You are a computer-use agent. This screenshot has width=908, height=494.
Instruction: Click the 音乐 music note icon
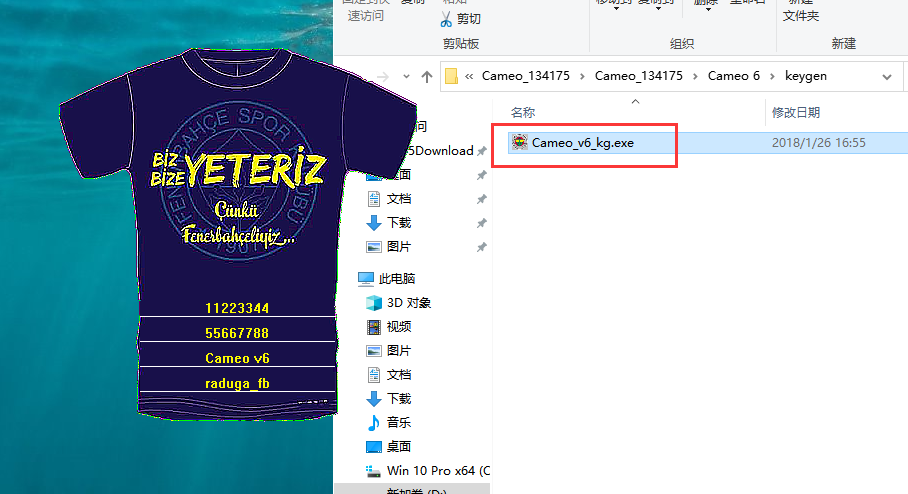(x=374, y=423)
